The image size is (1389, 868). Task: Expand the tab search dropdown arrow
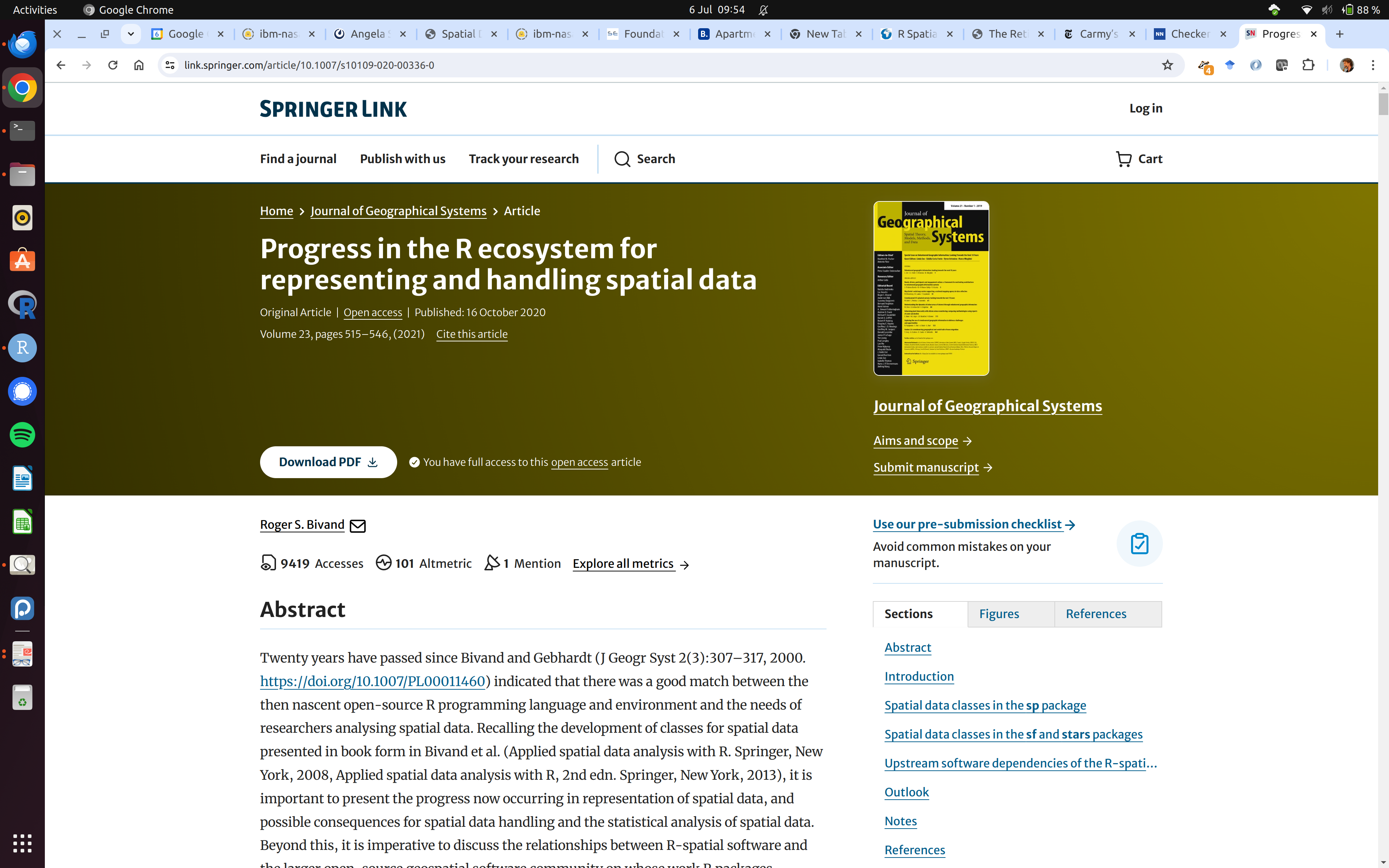tap(131, 34)
